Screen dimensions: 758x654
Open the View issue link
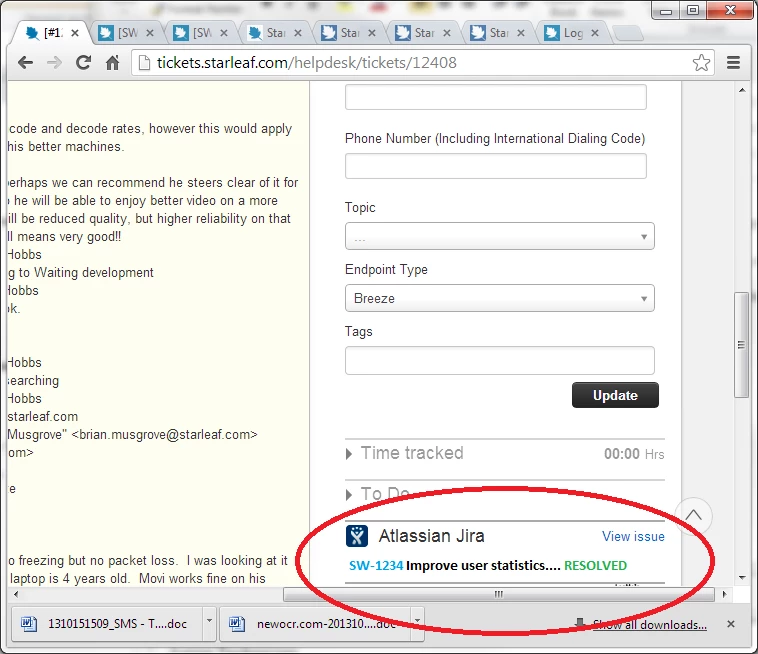click(x=633, y=536)
